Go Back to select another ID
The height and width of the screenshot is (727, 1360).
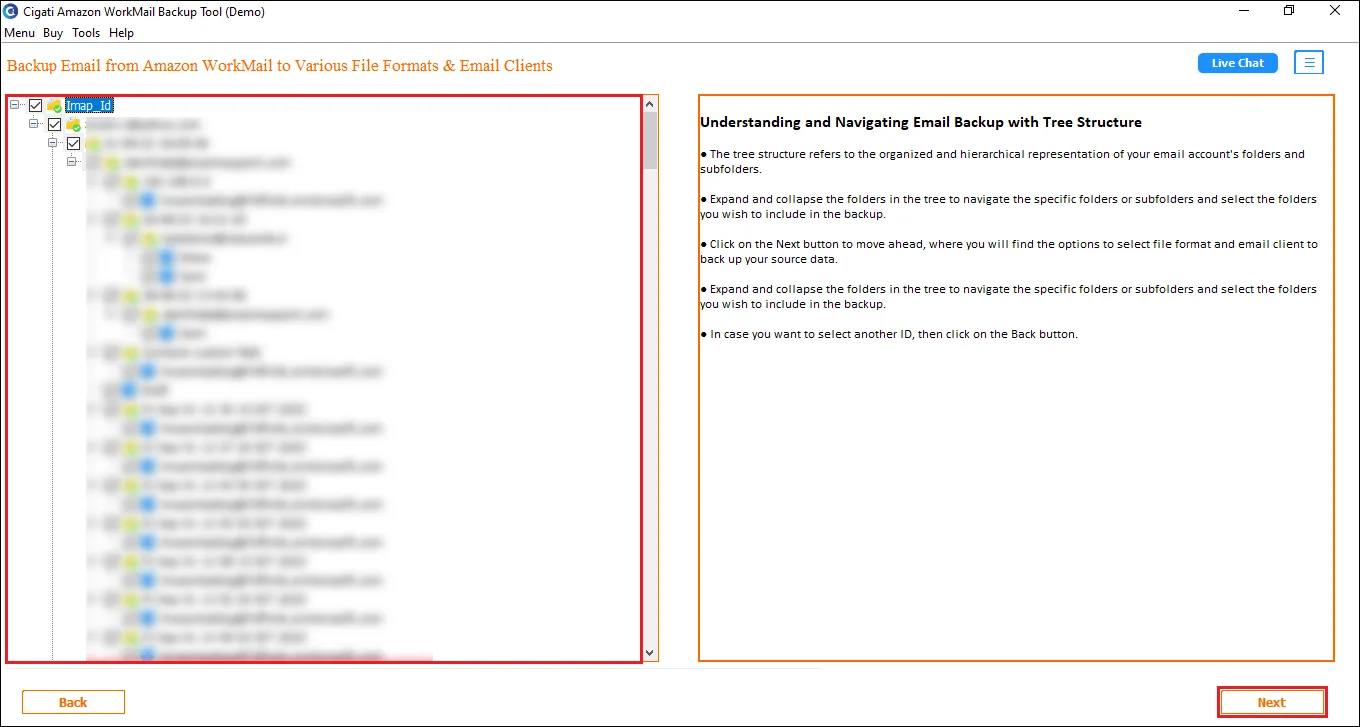[x=73, y=702]
